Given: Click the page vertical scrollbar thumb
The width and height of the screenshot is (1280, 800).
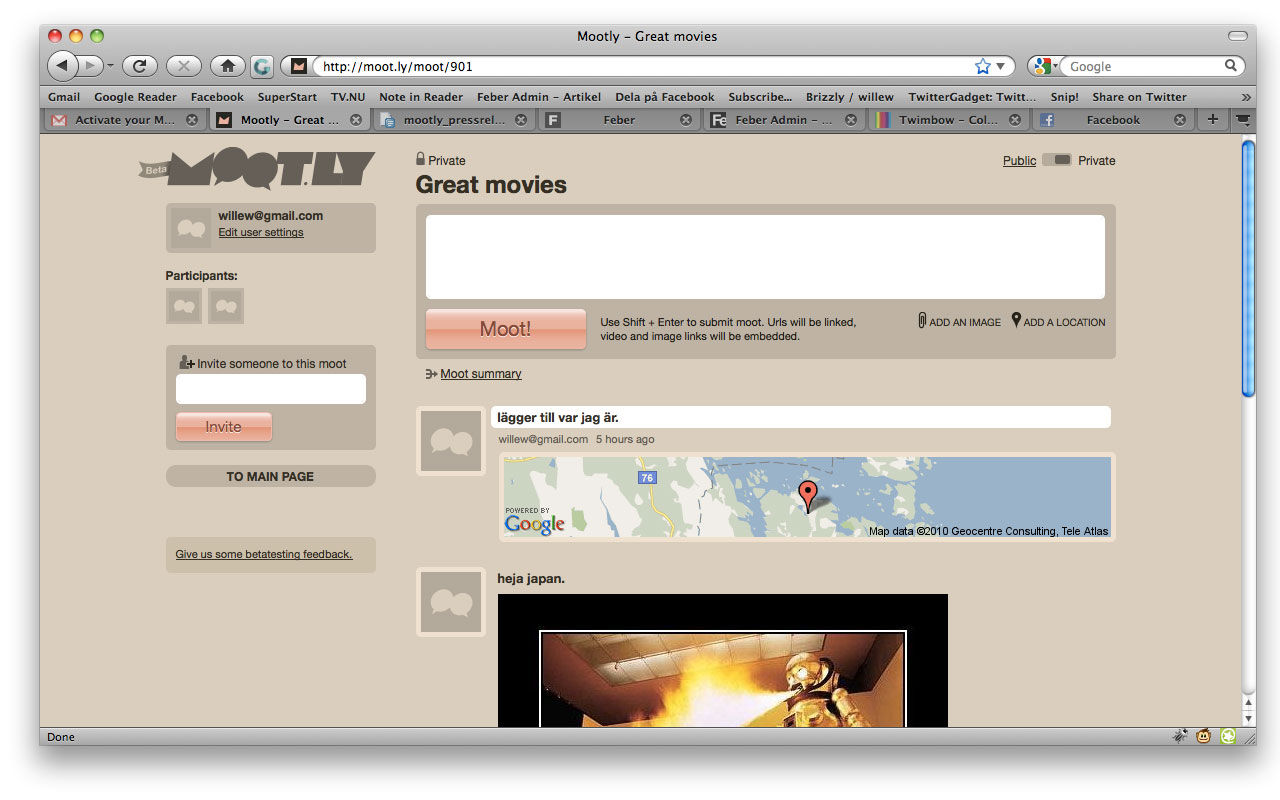Looking at the screenshot, I should (1247, 268).
